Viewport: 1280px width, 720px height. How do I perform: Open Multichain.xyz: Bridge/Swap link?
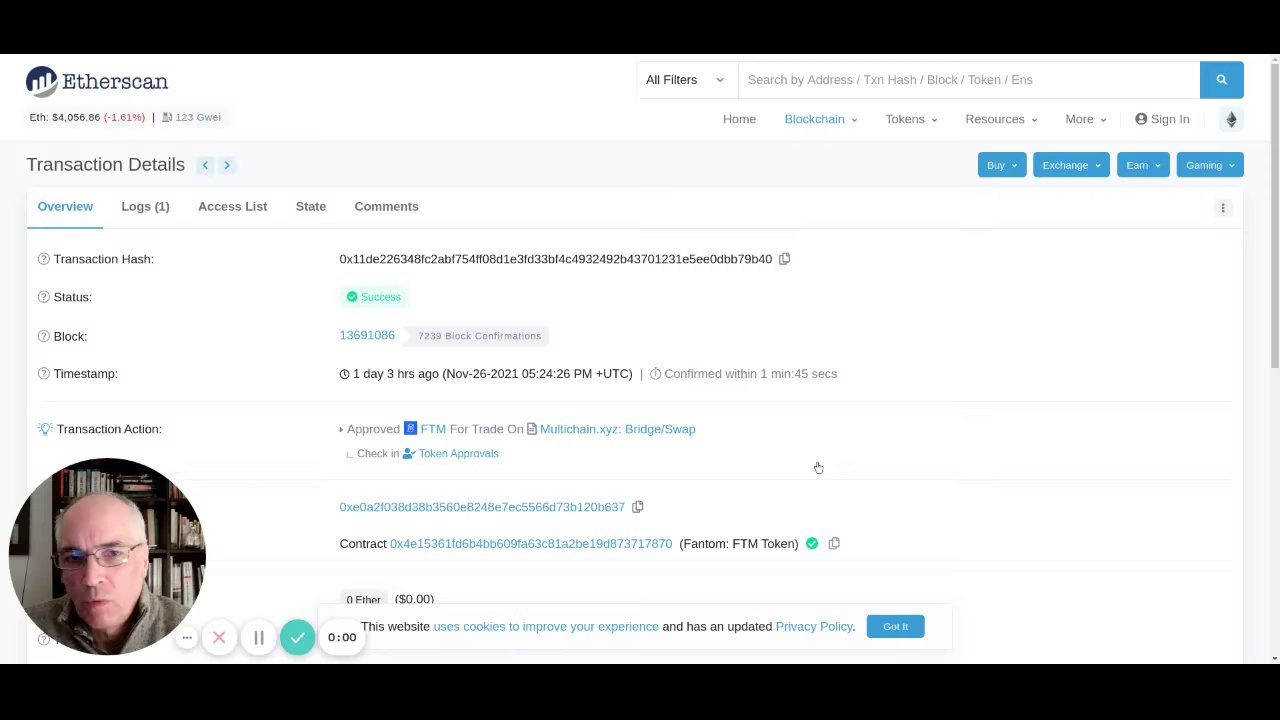(617, 429)
